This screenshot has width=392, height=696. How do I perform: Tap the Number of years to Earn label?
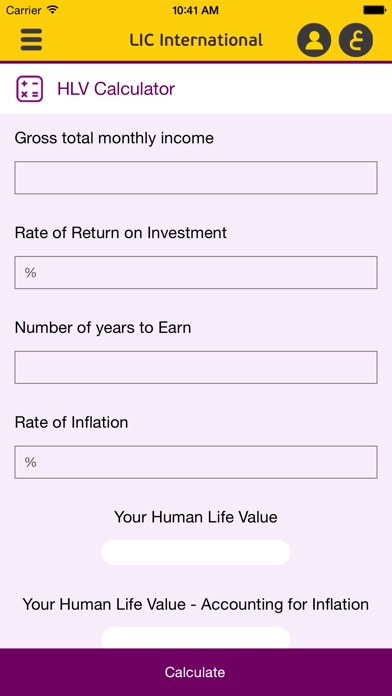tap(103, 328)
